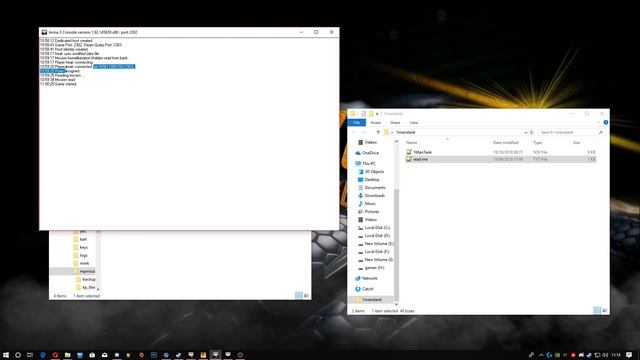Select the keys folder in the background Explorer window

tap(84, 247)
